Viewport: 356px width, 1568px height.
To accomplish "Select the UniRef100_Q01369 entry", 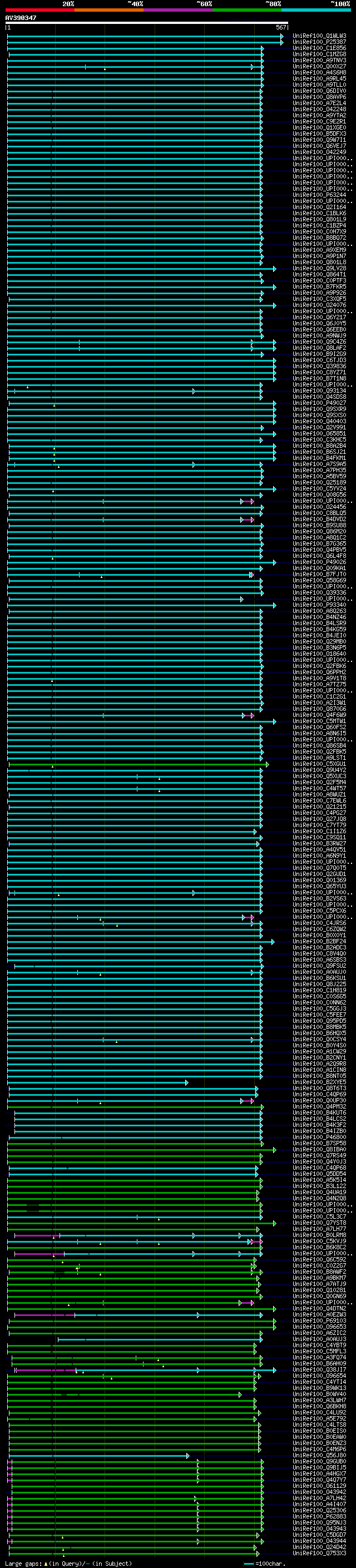I will (x=319, y=880).
